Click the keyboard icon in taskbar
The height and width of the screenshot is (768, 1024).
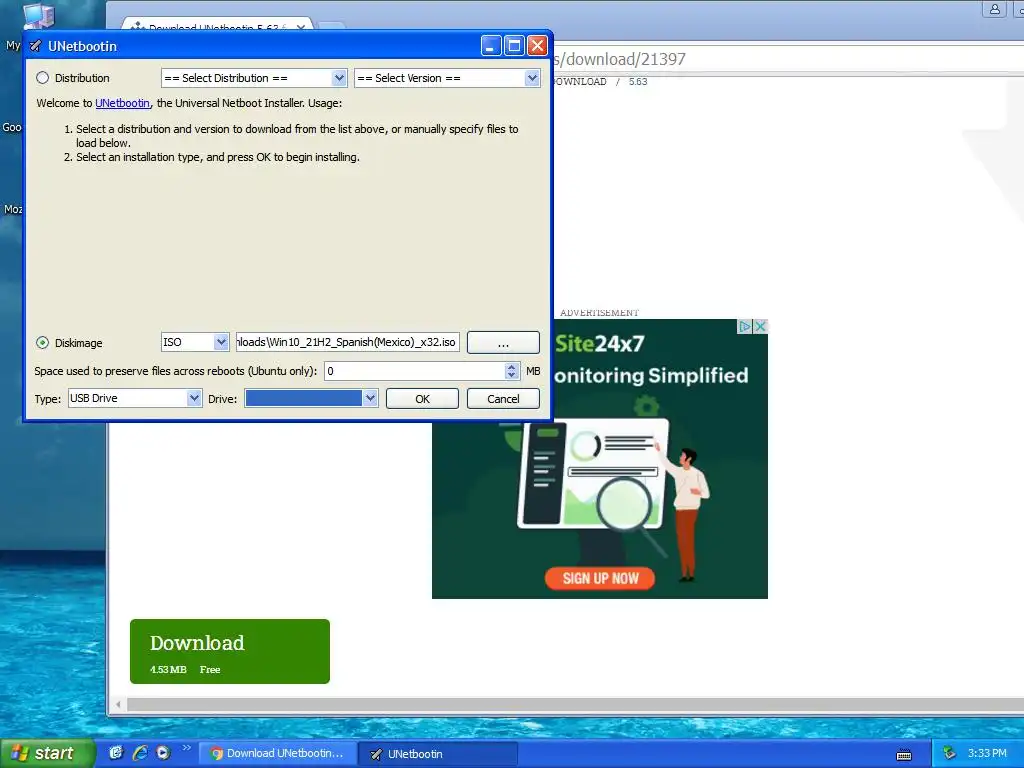point(904,755)
